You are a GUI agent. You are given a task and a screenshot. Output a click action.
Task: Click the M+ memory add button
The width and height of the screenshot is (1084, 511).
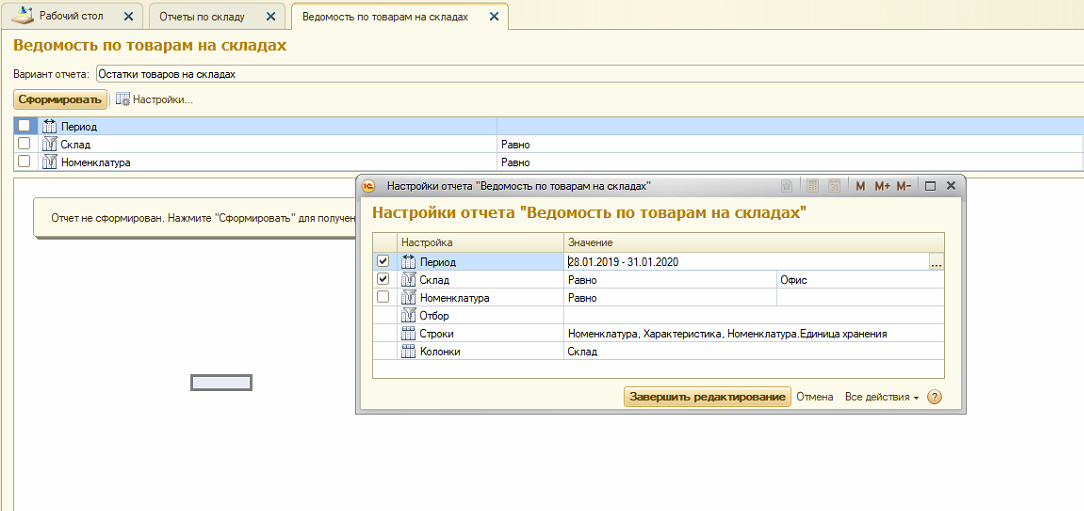pos(882,186)
